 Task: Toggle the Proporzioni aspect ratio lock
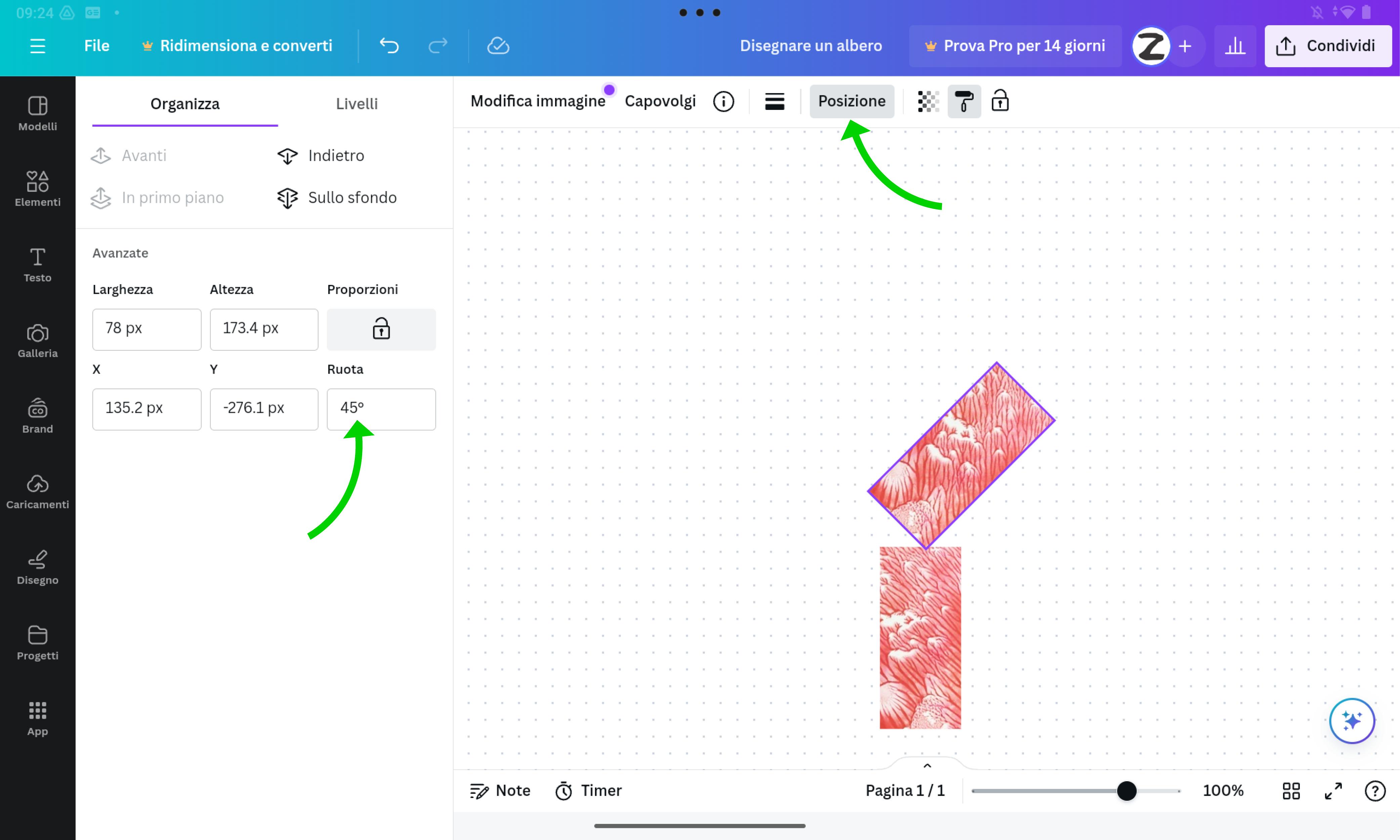[x=381, y=329]
